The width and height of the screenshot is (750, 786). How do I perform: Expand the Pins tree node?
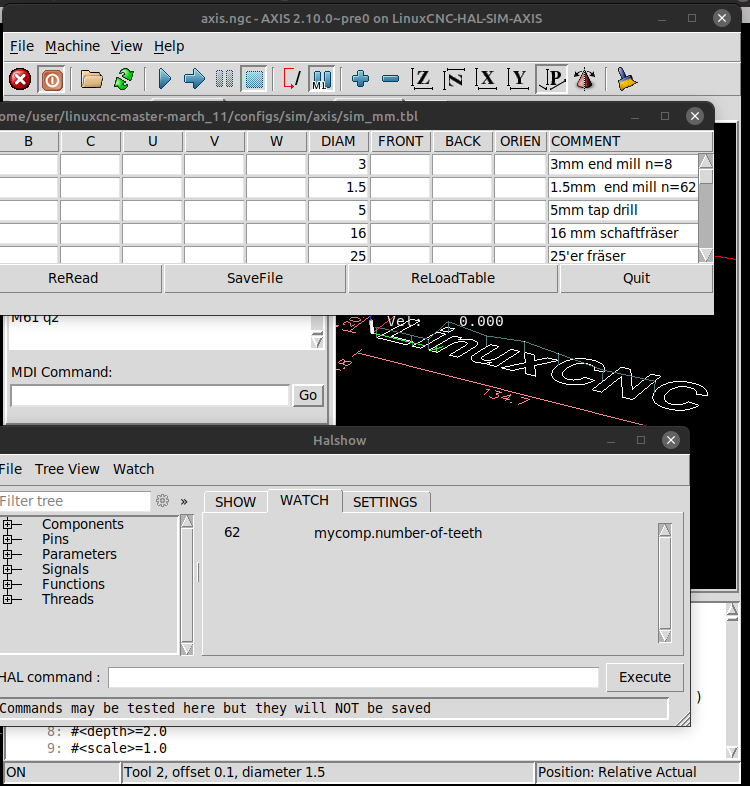(x=8, y=539)
